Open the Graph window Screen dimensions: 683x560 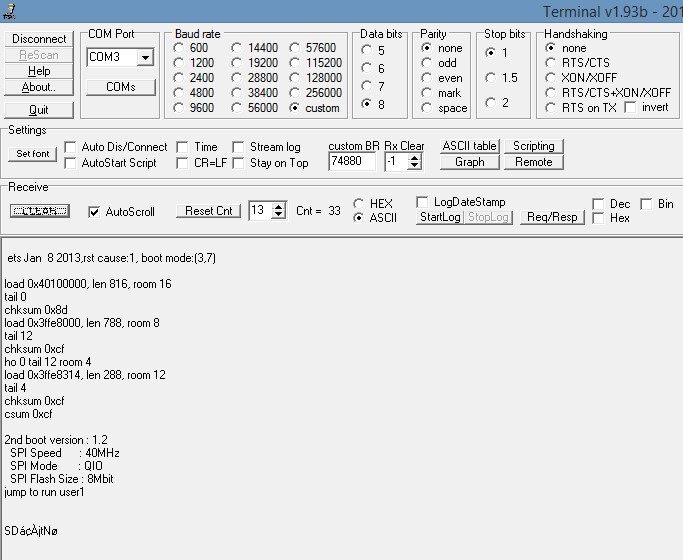(x=470, y=162)
